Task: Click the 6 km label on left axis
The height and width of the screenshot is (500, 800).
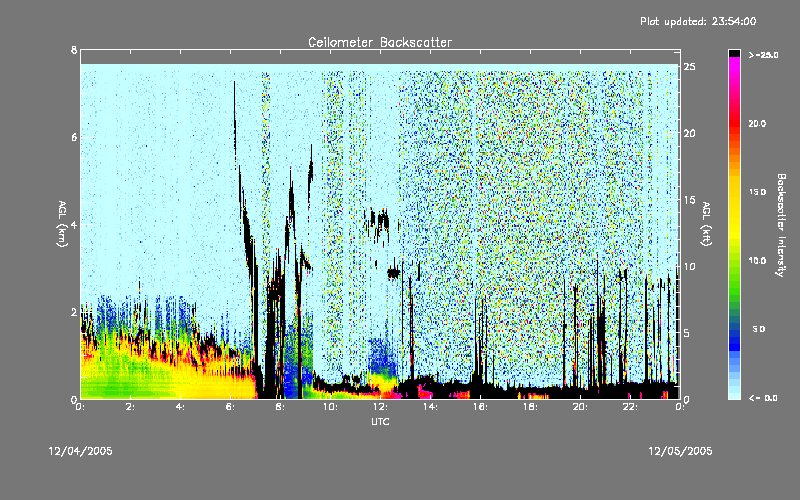Action: pos(74,137)
